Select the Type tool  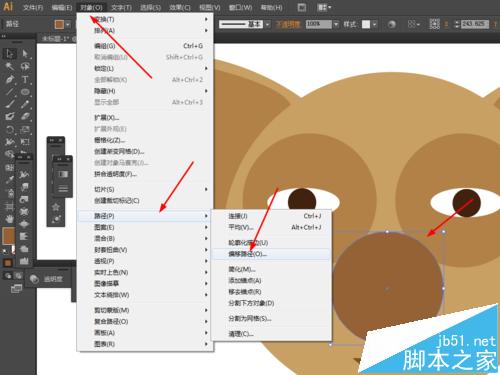tap(25, 79)
